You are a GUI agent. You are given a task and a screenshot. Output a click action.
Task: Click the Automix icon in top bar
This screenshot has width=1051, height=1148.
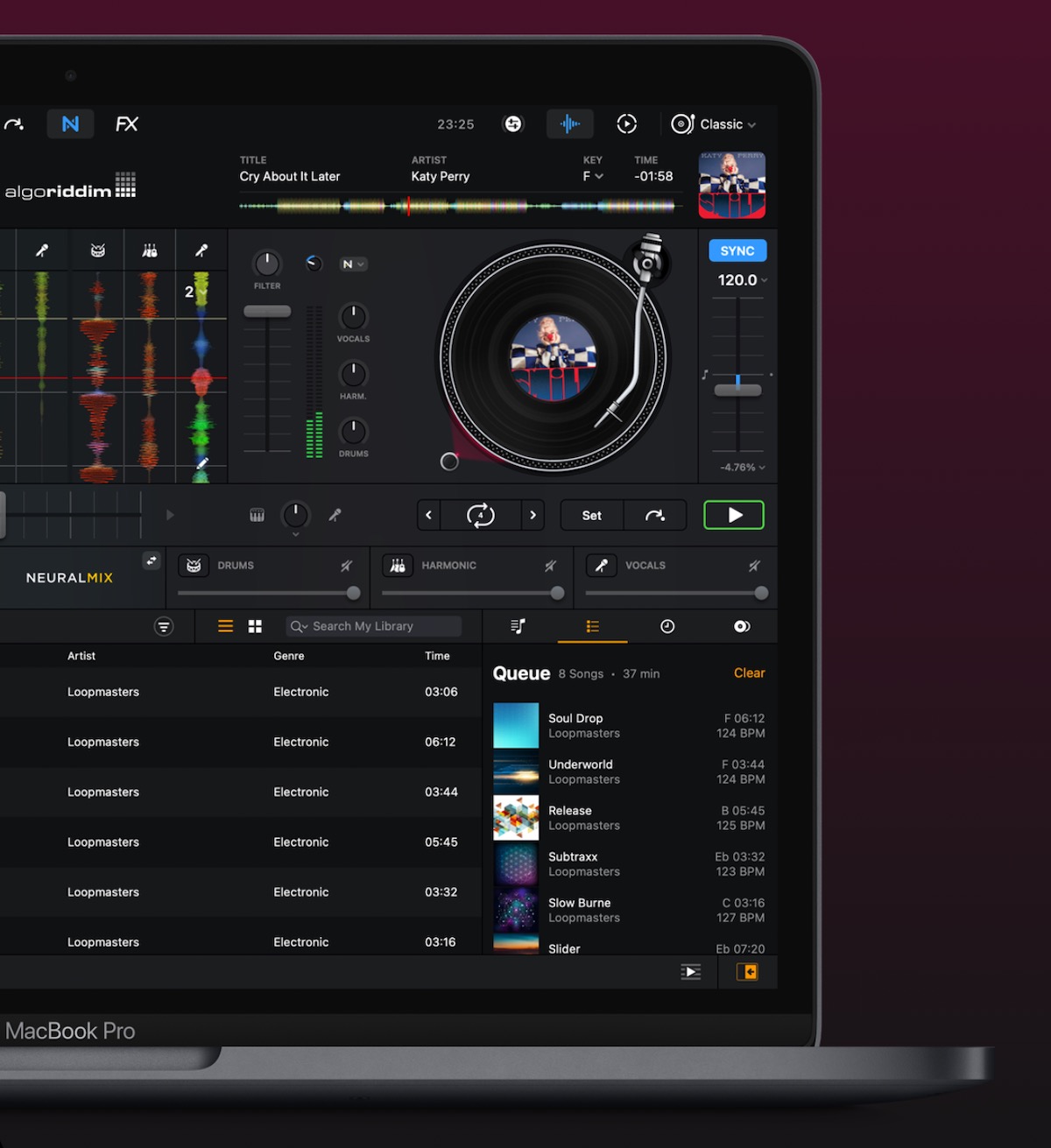tap(626, 124)
